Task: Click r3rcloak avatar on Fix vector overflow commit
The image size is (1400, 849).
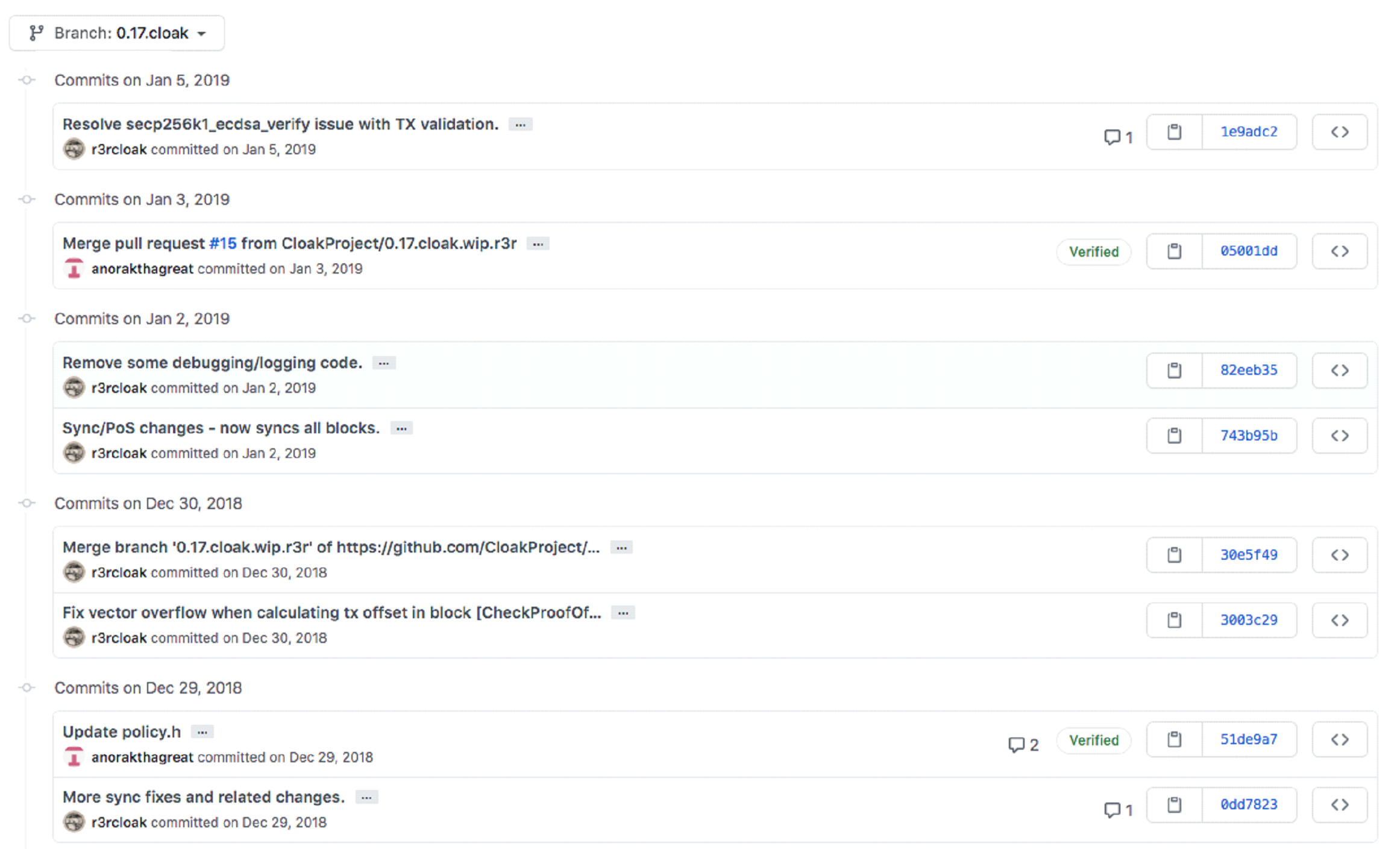Action: coord(74,637)
